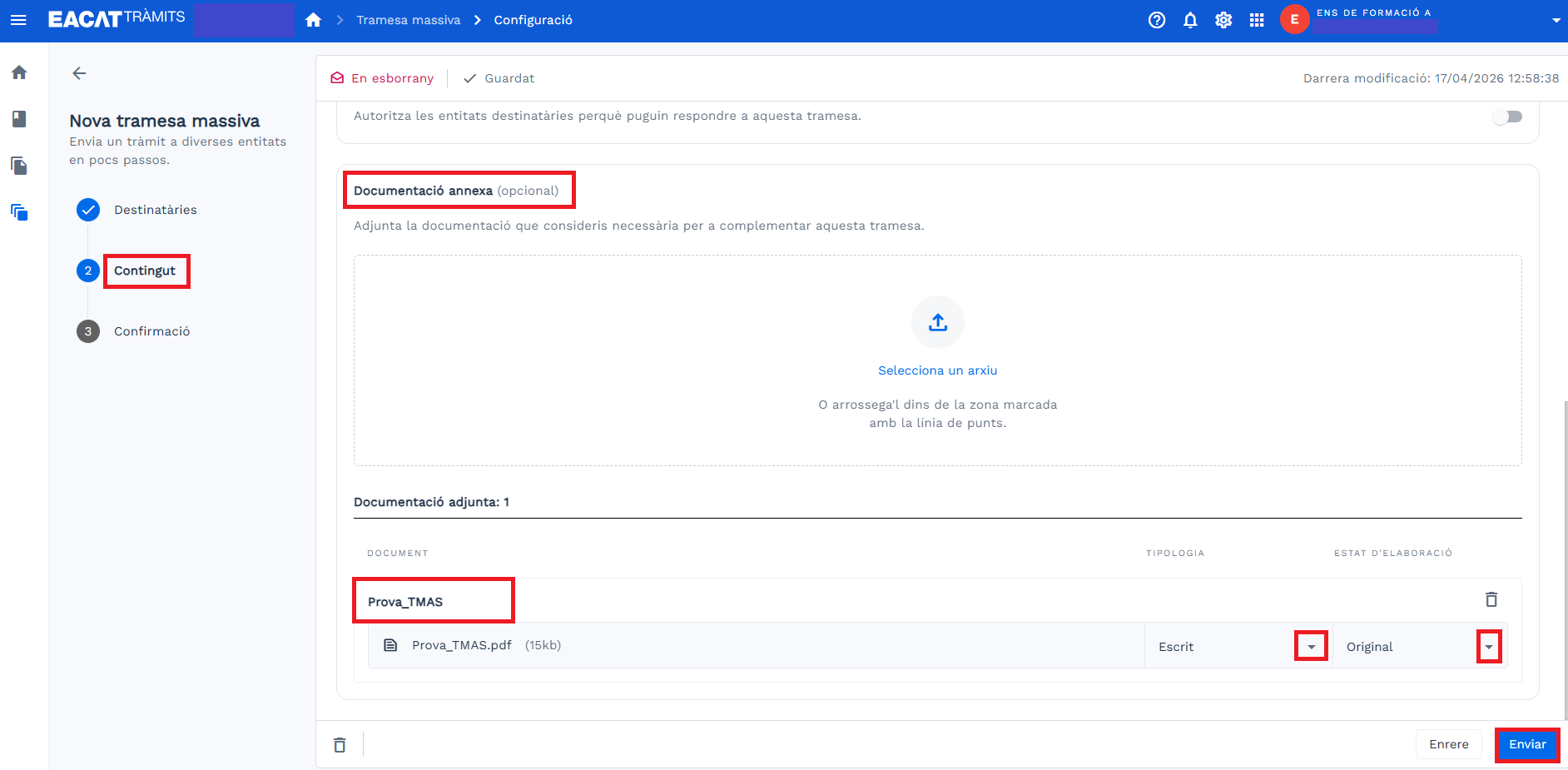The width and height of the screenshot is (1568, 770).
Task: Click the upload arrow icon
Action: (x=937, y=322)
